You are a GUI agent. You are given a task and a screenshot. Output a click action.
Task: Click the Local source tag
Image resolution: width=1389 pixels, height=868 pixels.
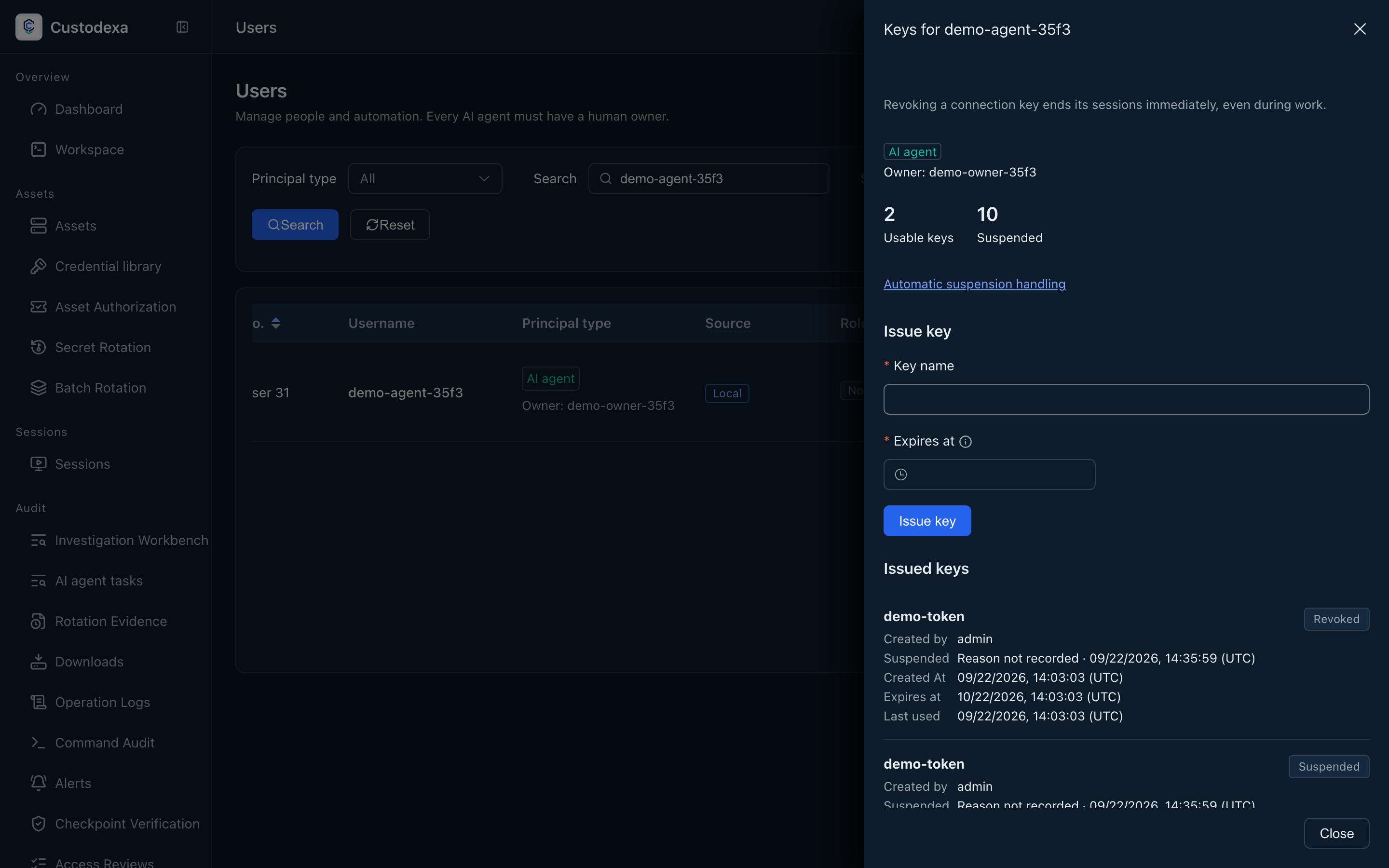(x=727, y=393)
